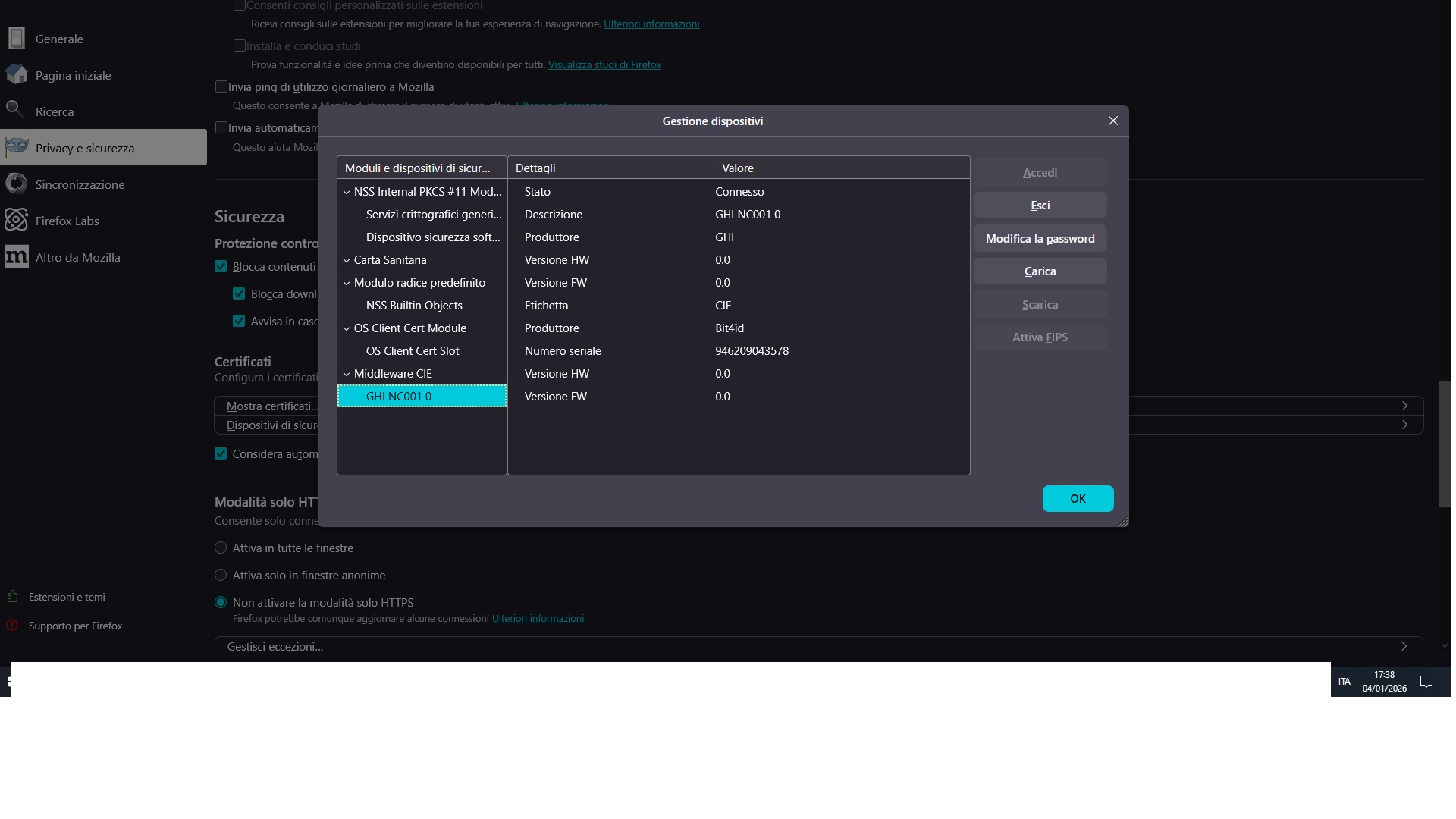1456x819 pixels.
Task: Click Altro da Mozilla logo icon
Action: click(x=17, y=256)
